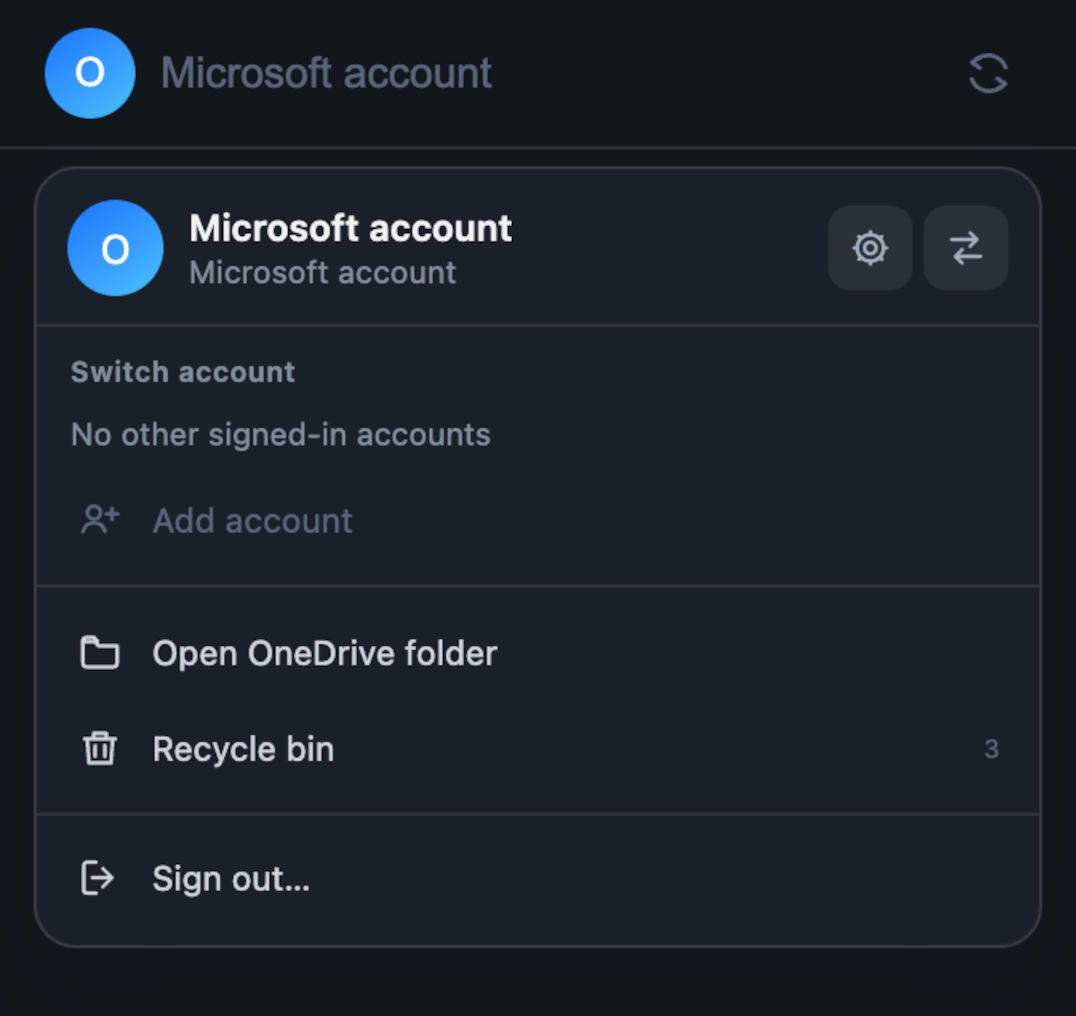Click the switch account arrows button

coord(966,248)
